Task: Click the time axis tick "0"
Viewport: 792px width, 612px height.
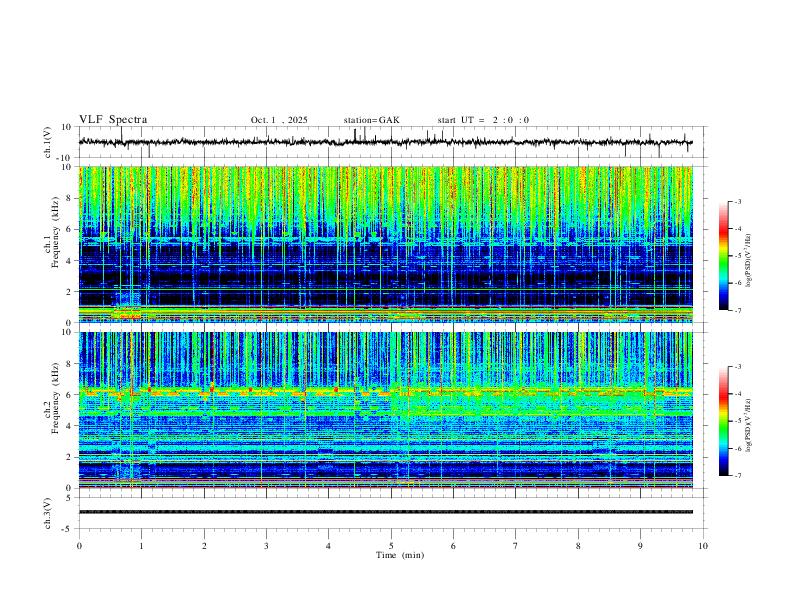Action: [79, 546]
